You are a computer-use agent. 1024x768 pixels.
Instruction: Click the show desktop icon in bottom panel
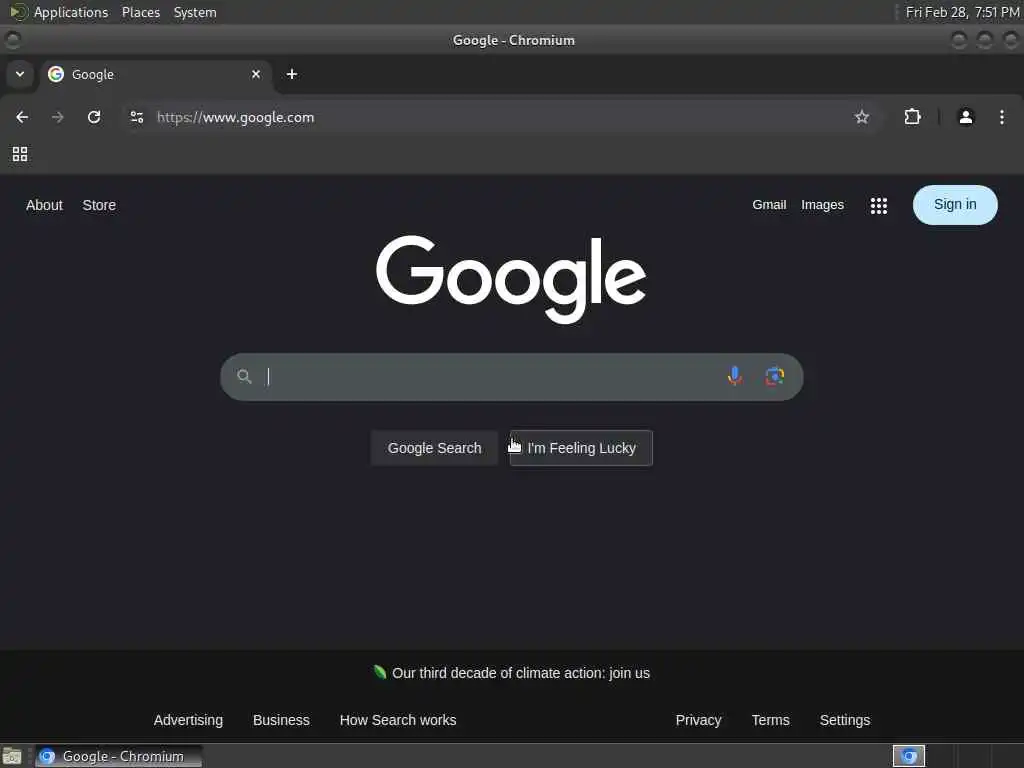point(12,756)
